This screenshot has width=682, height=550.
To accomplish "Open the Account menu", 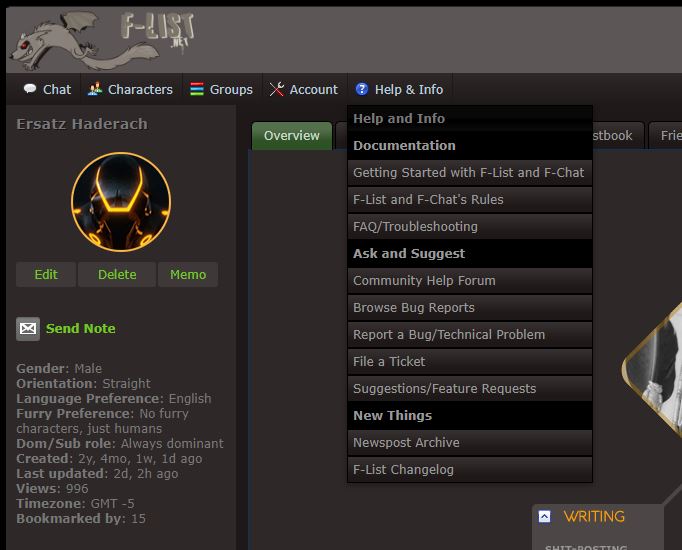I will coord(304,90).
